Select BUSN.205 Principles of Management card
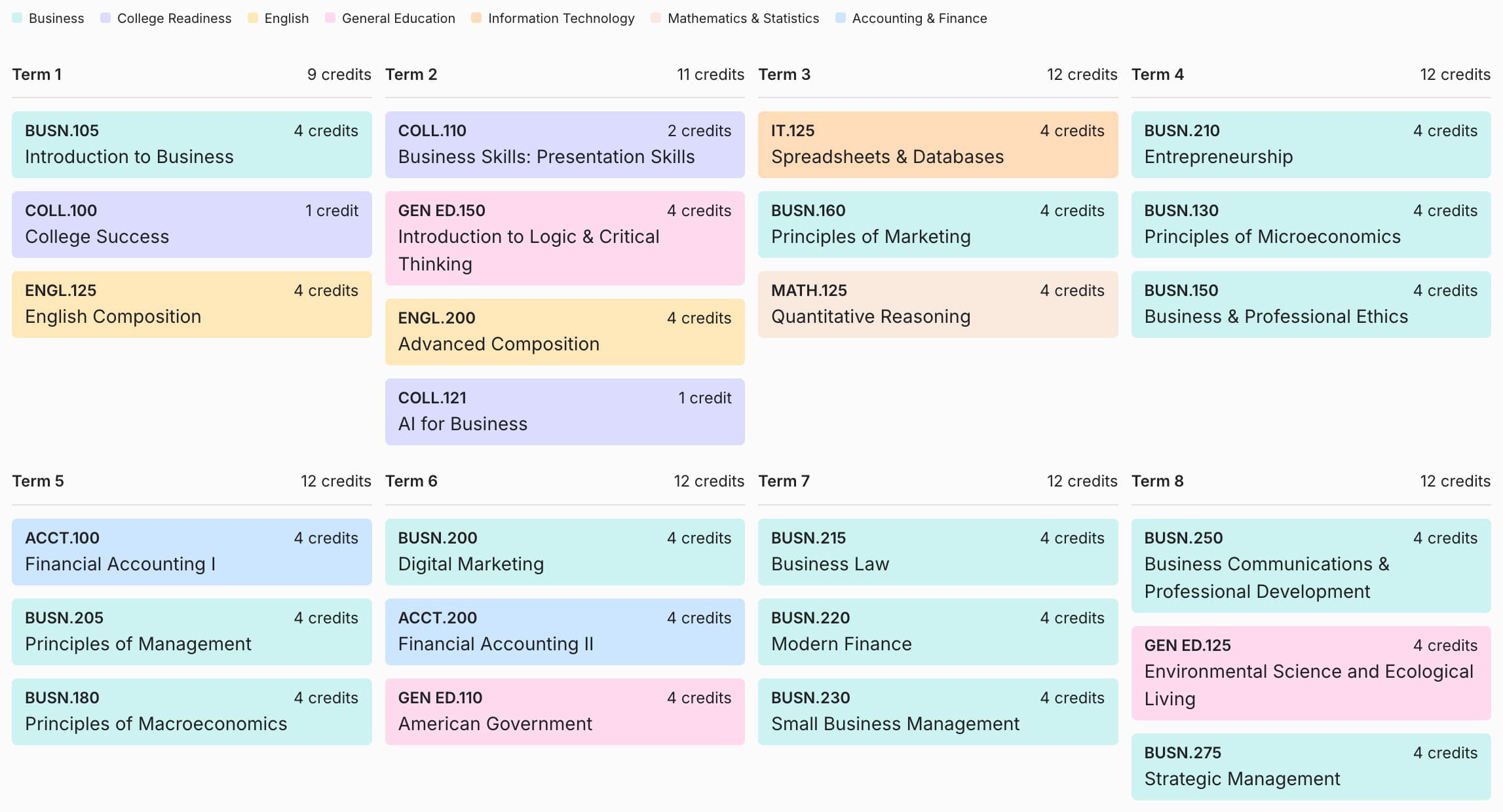The width and height of the screenshot is (1503, 812). [x=192, y=631]
